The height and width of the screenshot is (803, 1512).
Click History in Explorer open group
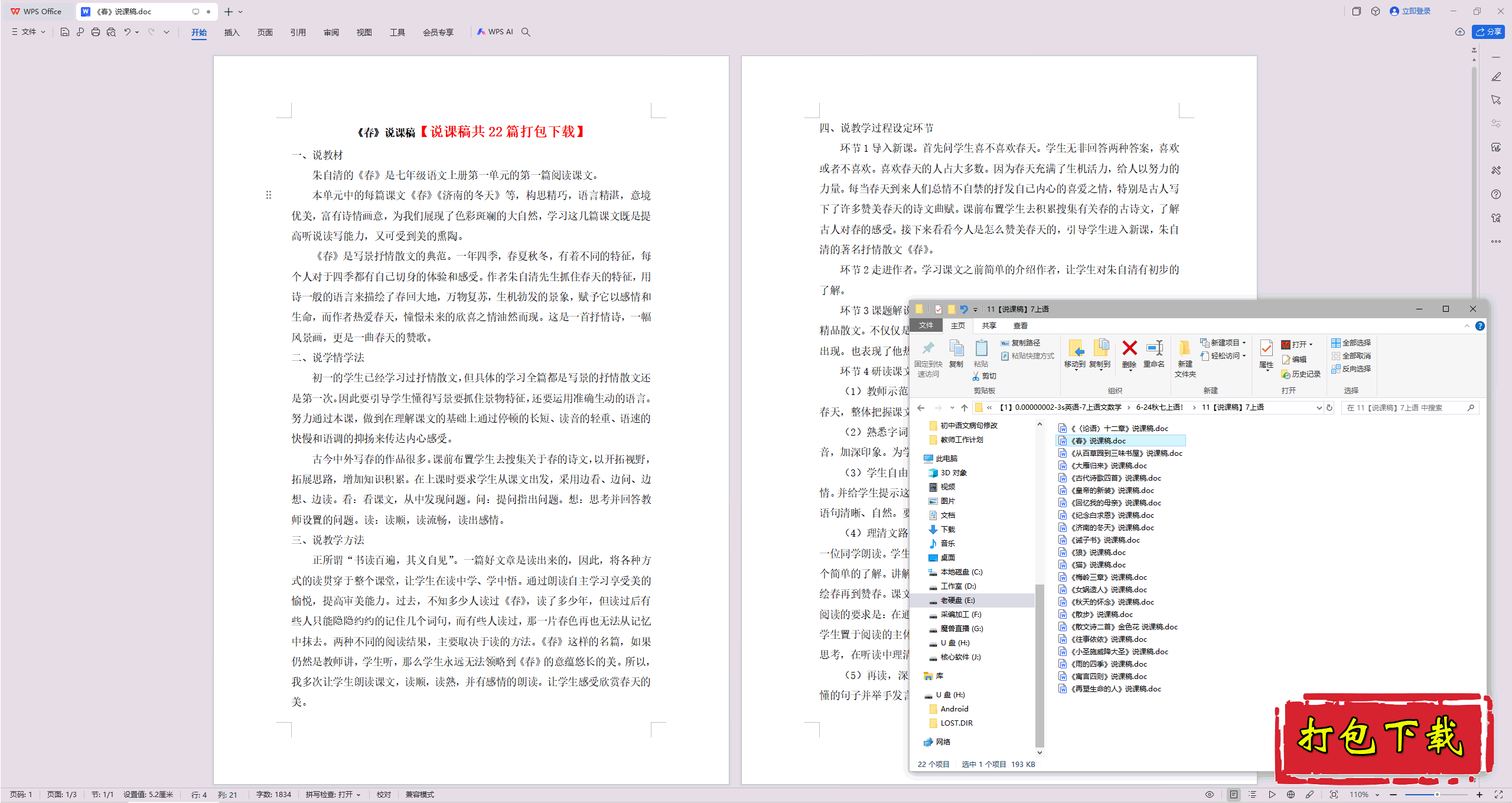coord(1301,374)
